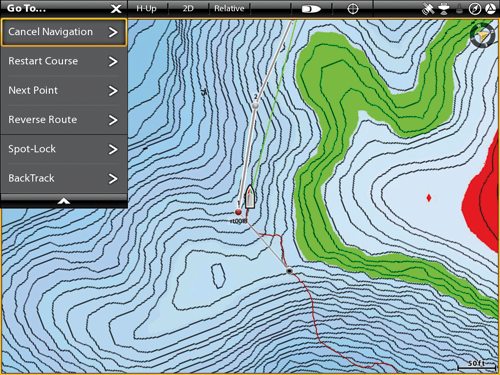Open the BackTrack submenu arrow
Viewport: 500px width, 375px height.
113,179
